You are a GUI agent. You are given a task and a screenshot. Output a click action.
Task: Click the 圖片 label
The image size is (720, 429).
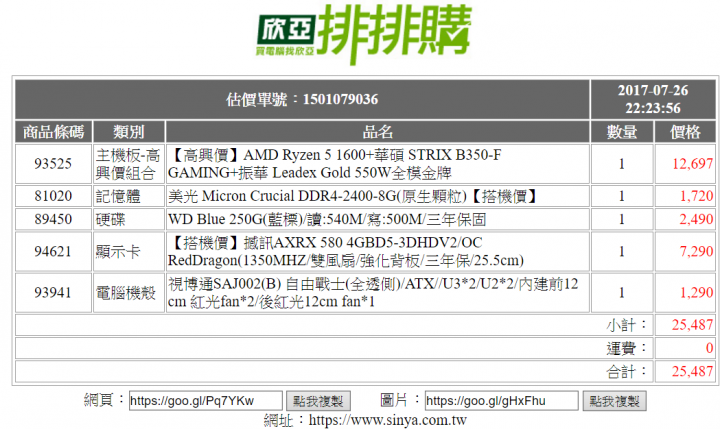tap(400, 400)
